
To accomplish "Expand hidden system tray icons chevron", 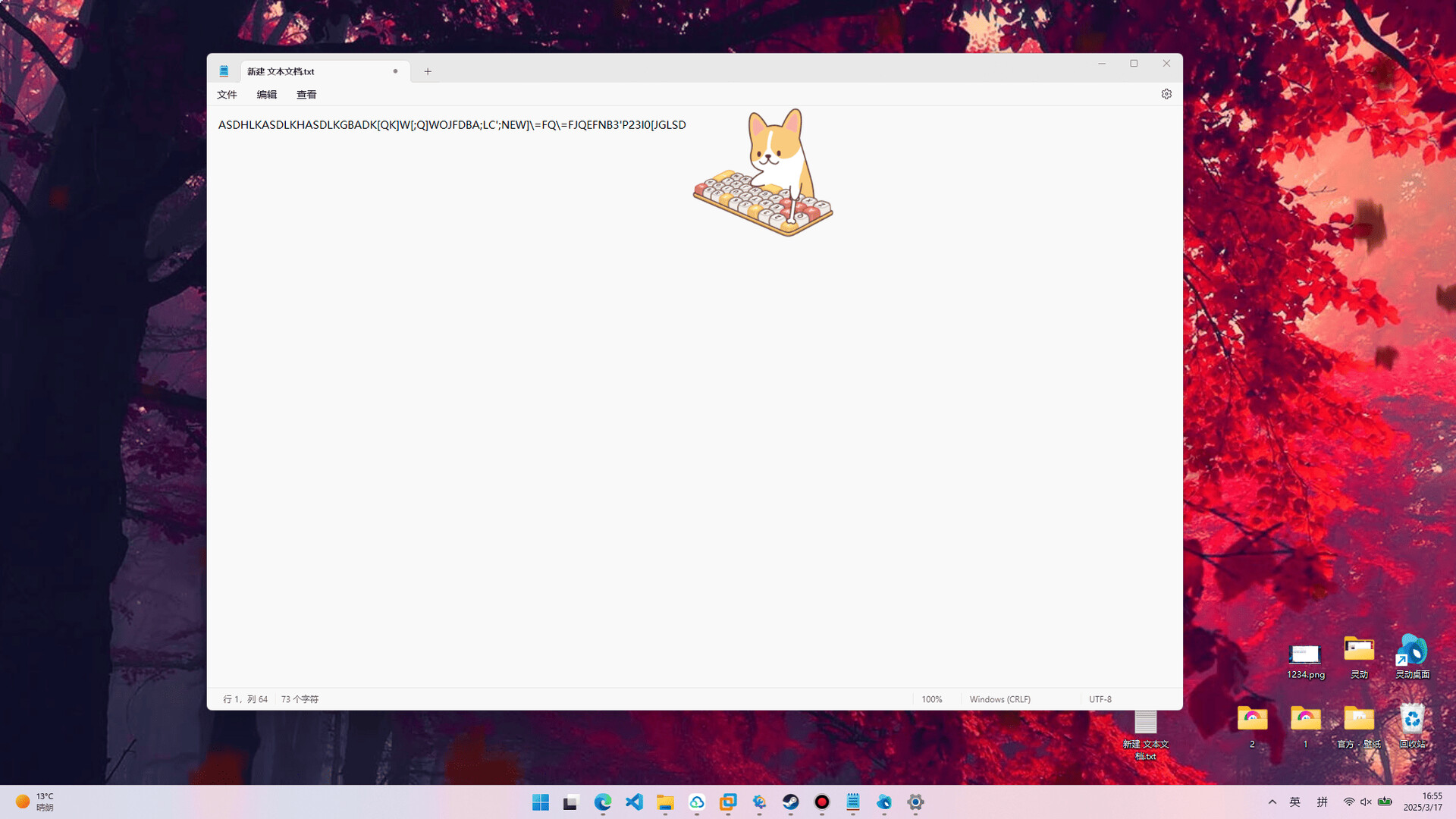I will click(1272, 802).
